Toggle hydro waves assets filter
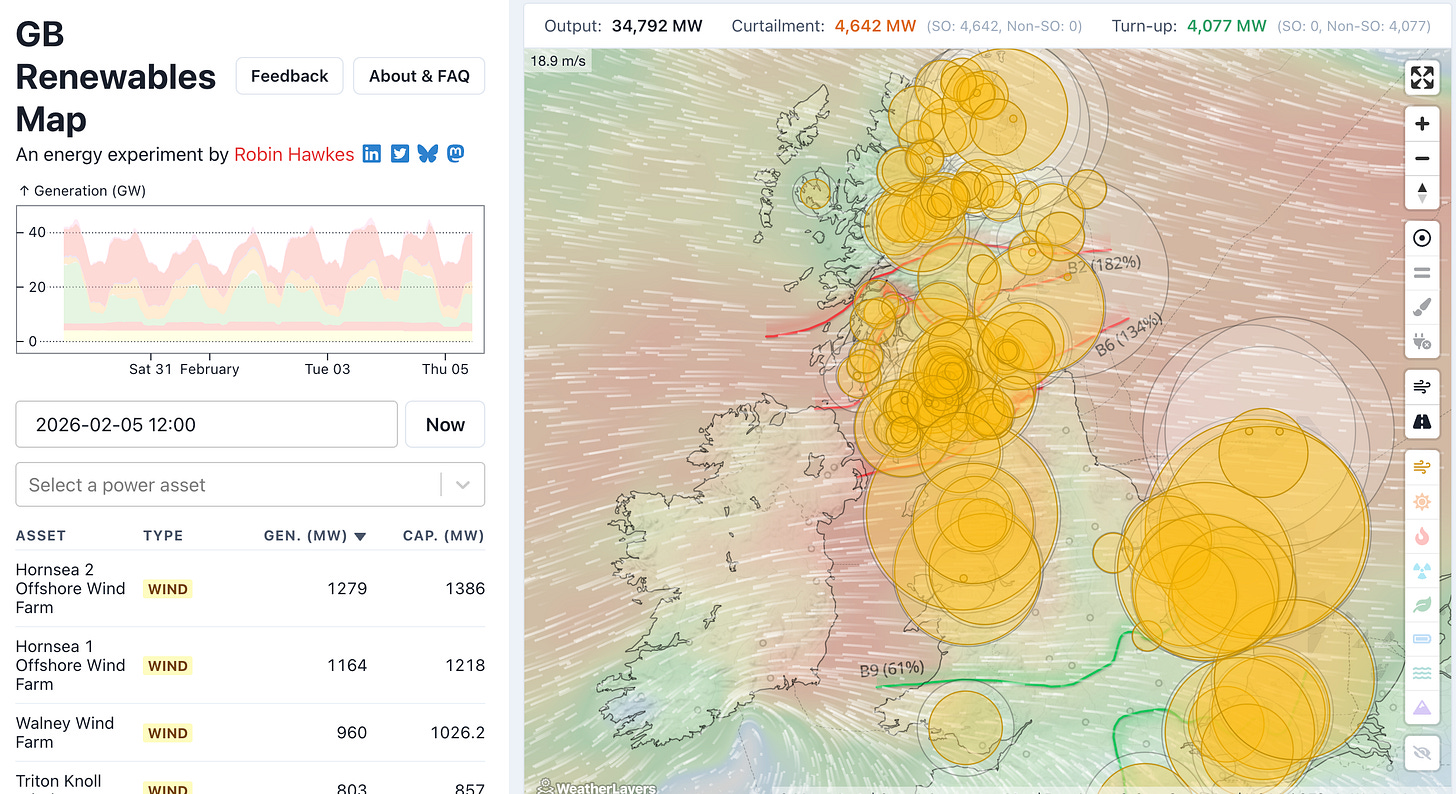The height and width of the screenshot is (794, 1456). (x=1422, y=673)
